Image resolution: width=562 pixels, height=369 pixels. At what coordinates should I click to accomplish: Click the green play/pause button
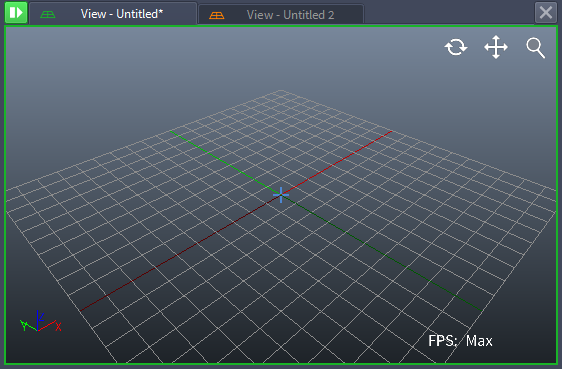pyautogui.click(x=16, y=13)
